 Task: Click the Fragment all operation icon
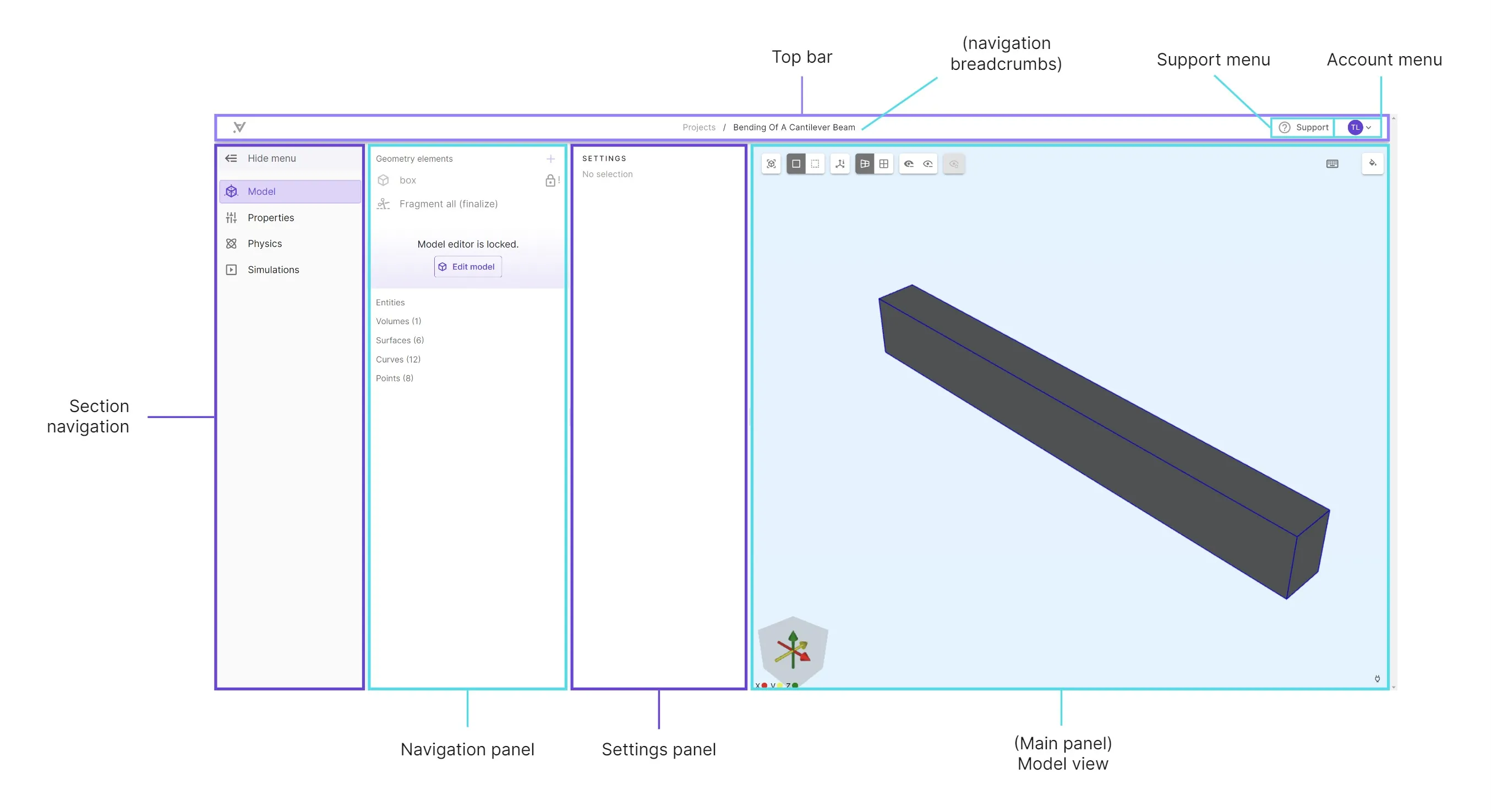[383, 204]
